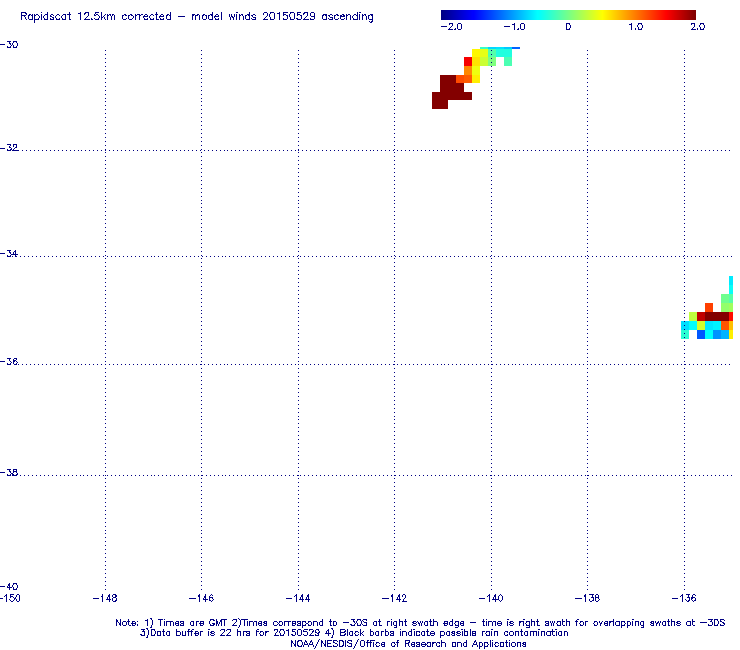
Task: Click the -40 latitude axis label
Action: pos(9,587)
